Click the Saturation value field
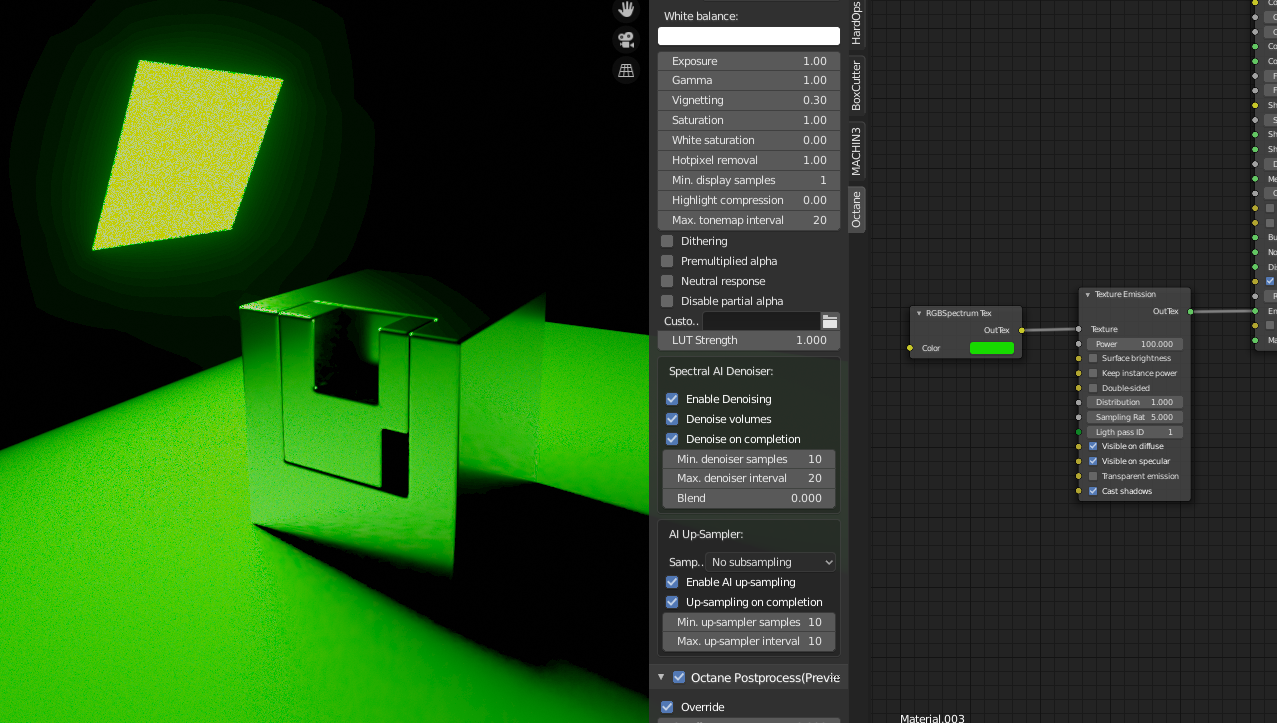This screenshot has height=723, width=1277. pyautogui.click(x=749, y=120)
